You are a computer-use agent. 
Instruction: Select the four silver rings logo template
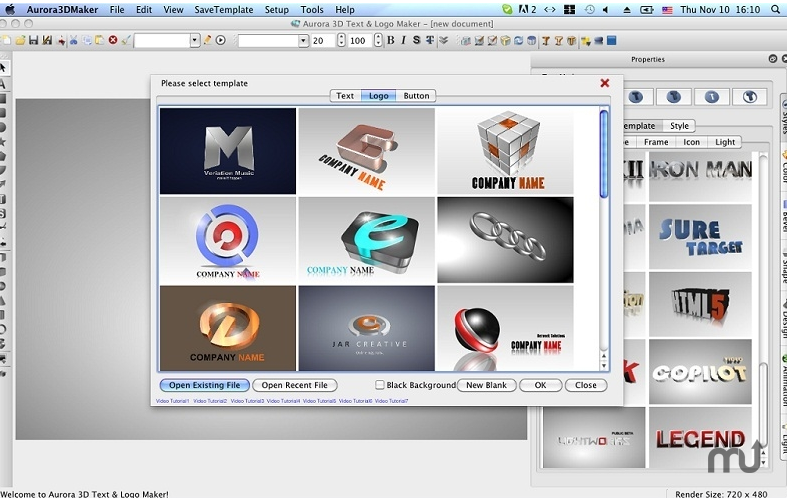coord(505,240)
